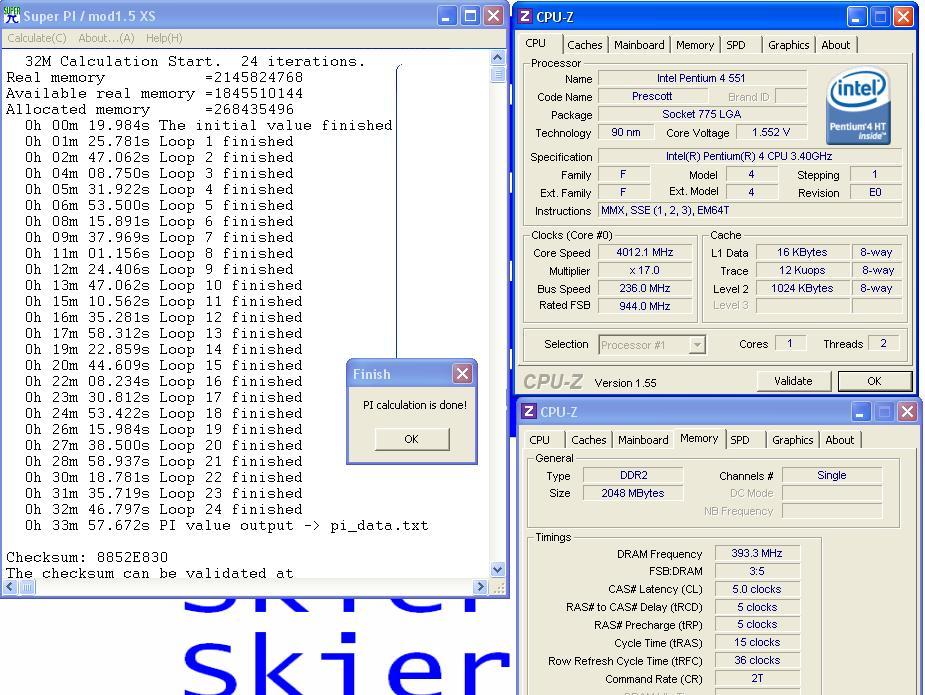Switch to Graphics tab in upper CPU-Z

[788, 45]
